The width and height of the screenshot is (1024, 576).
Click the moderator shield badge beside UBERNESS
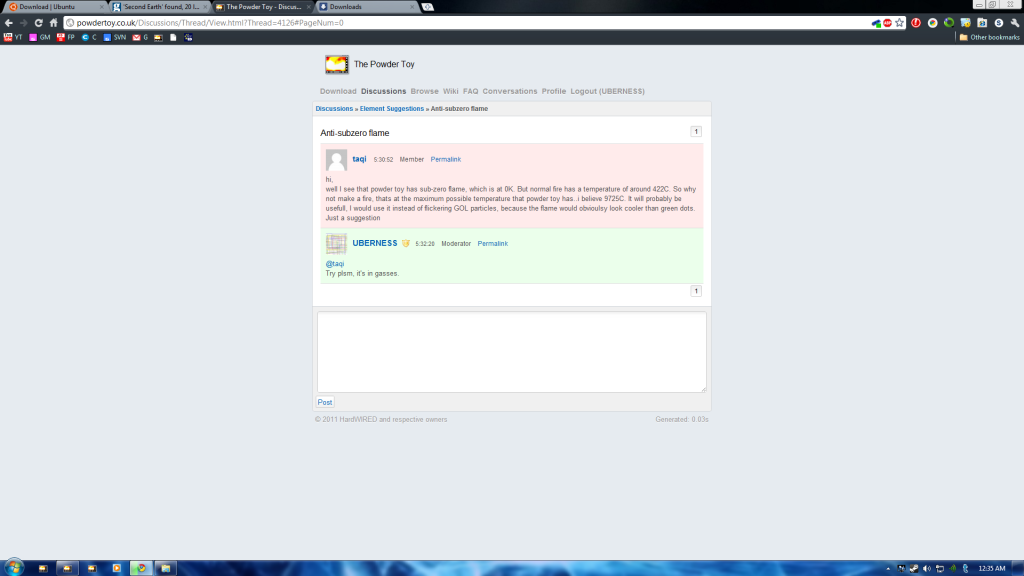(406, 244)
